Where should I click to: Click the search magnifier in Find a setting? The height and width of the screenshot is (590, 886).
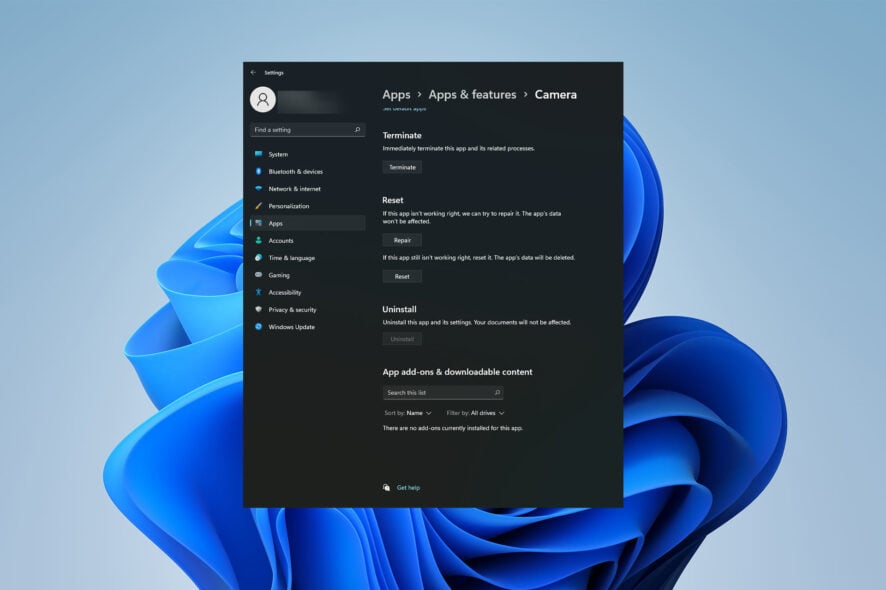point(357,130)
